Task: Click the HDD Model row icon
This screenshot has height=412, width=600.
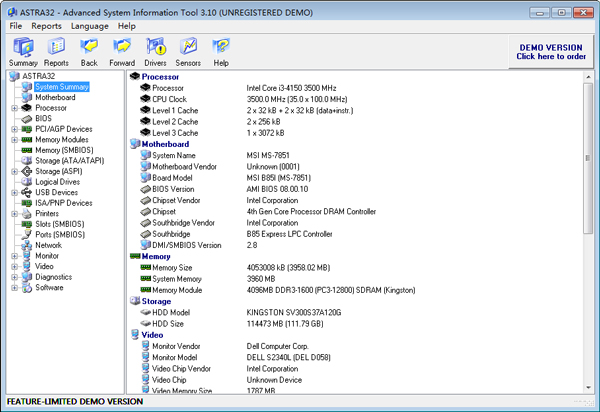Action: click(x=145, y=312)
